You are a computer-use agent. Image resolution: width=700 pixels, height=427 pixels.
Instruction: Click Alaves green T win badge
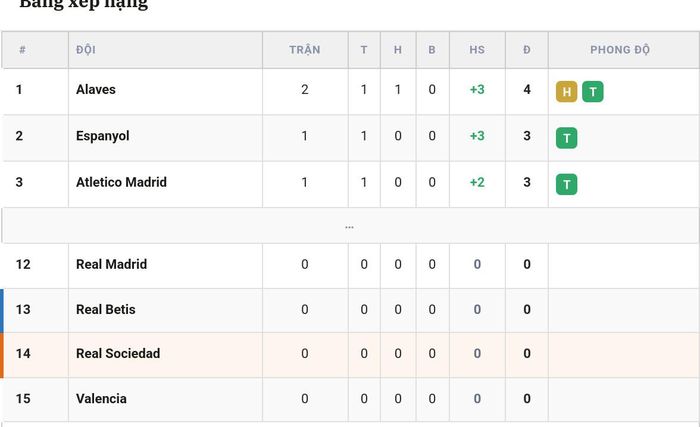tap(592, 92)
